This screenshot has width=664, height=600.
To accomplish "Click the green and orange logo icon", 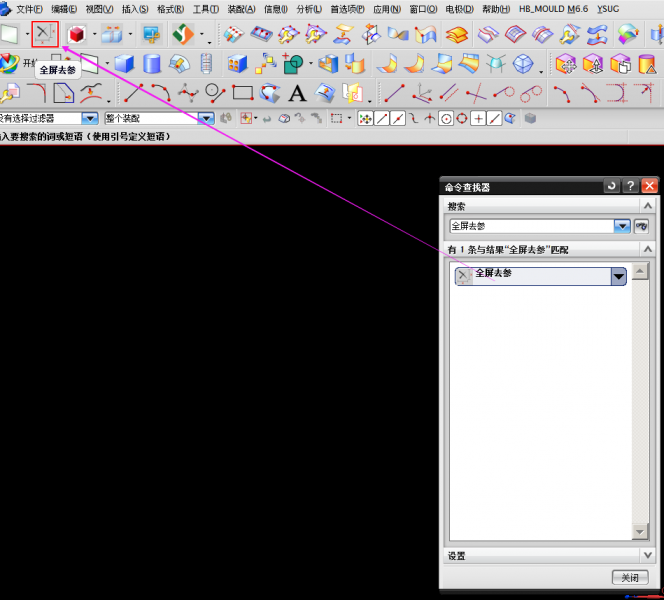I will pos(183,34).
